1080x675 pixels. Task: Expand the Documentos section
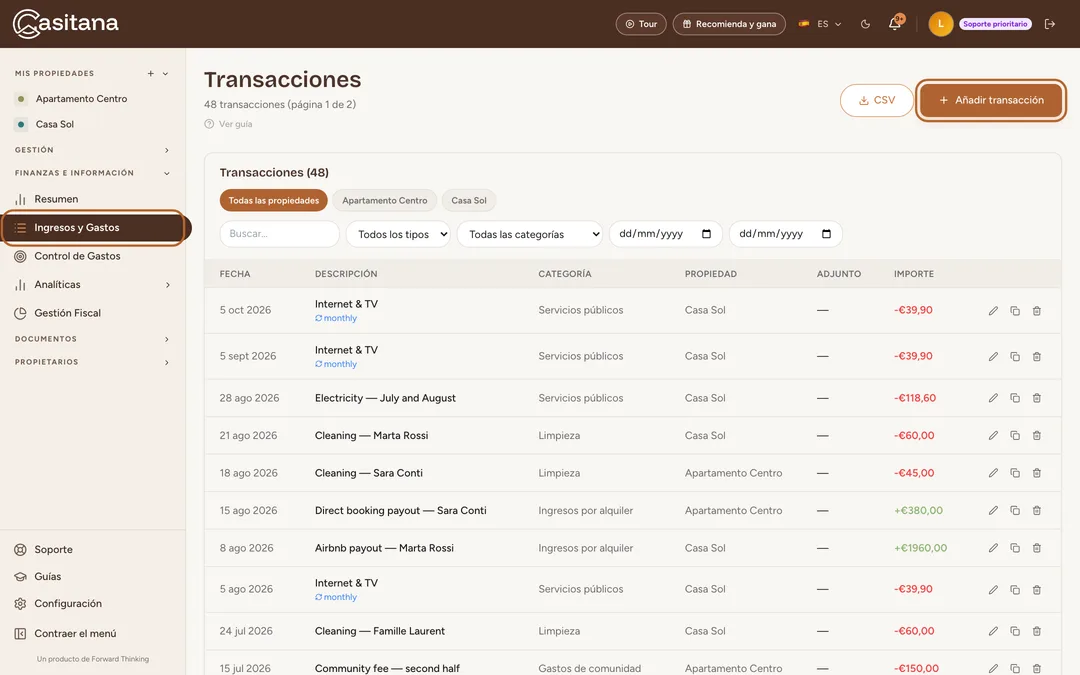coord(167,340)
